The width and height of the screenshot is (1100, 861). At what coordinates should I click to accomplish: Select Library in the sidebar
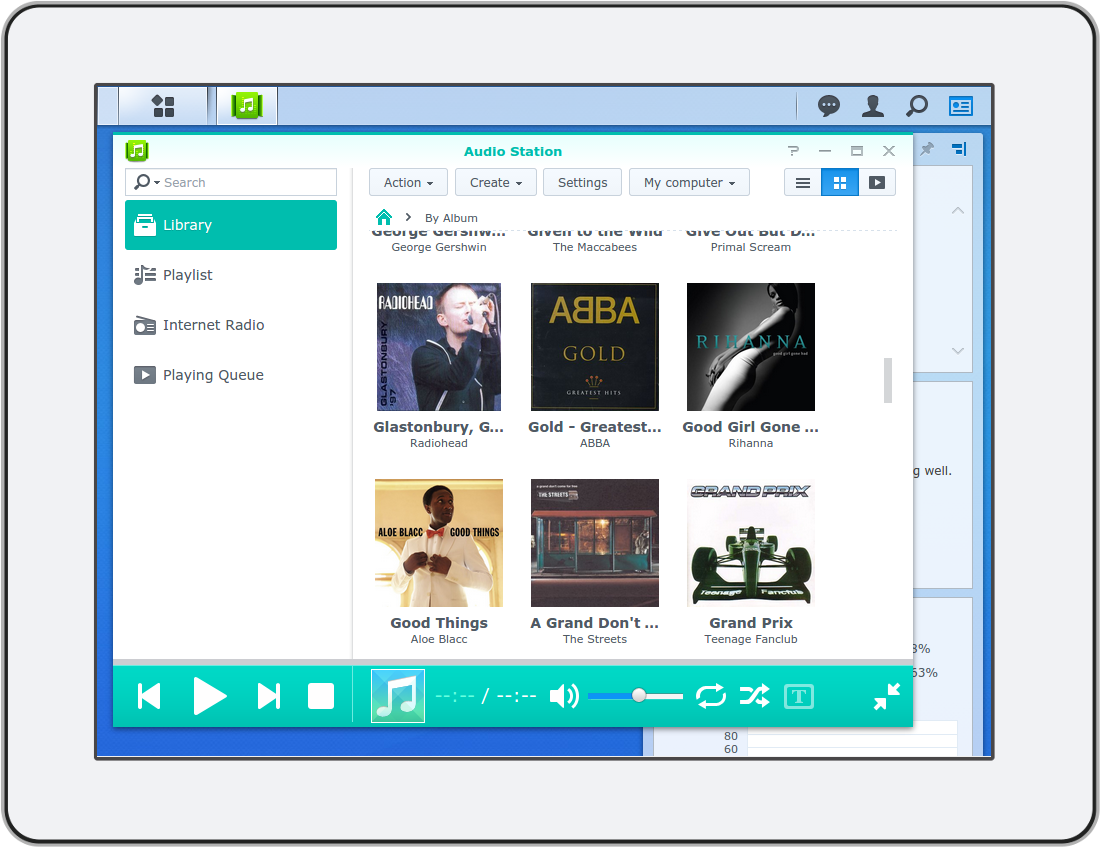point(231,225)
